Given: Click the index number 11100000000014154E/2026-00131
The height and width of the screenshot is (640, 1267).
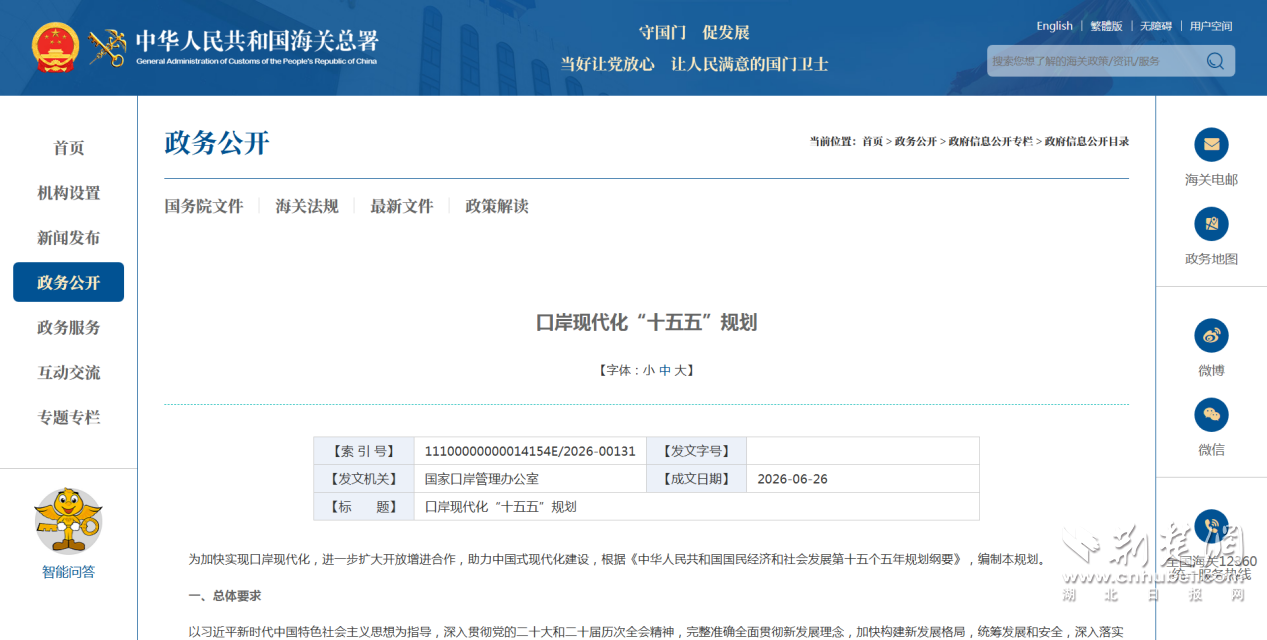Looking at the screenshot, I should tap(530, 451).
